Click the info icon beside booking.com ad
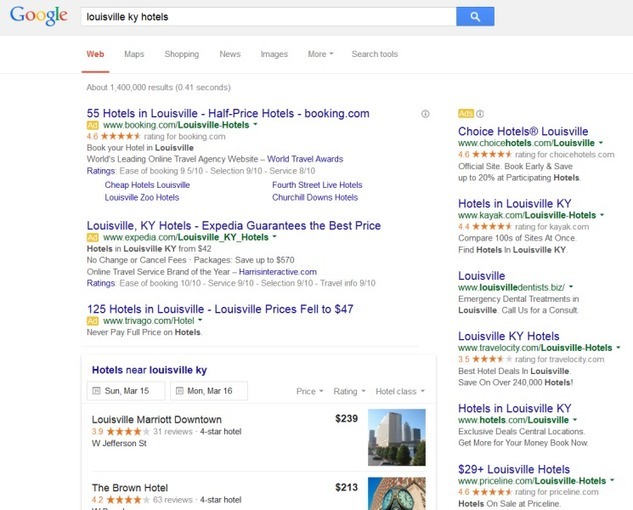The height and width of the screenshot is (510, 633). coord(425,114)
